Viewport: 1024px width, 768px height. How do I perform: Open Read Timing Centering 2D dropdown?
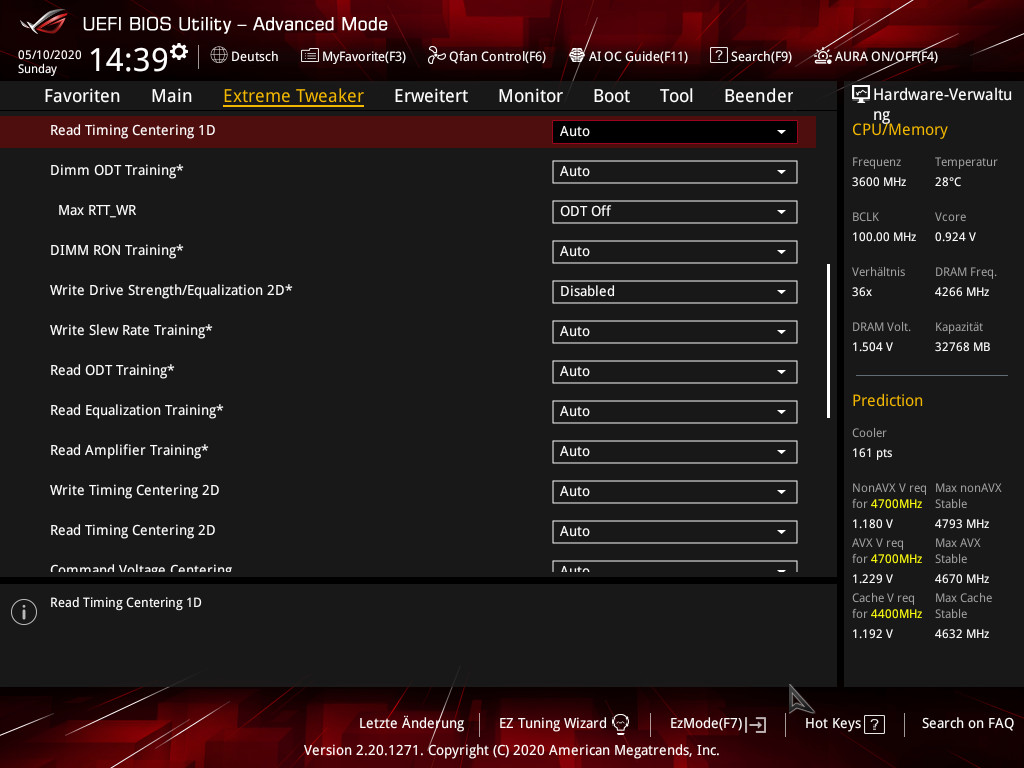click(x=675, y=532)
